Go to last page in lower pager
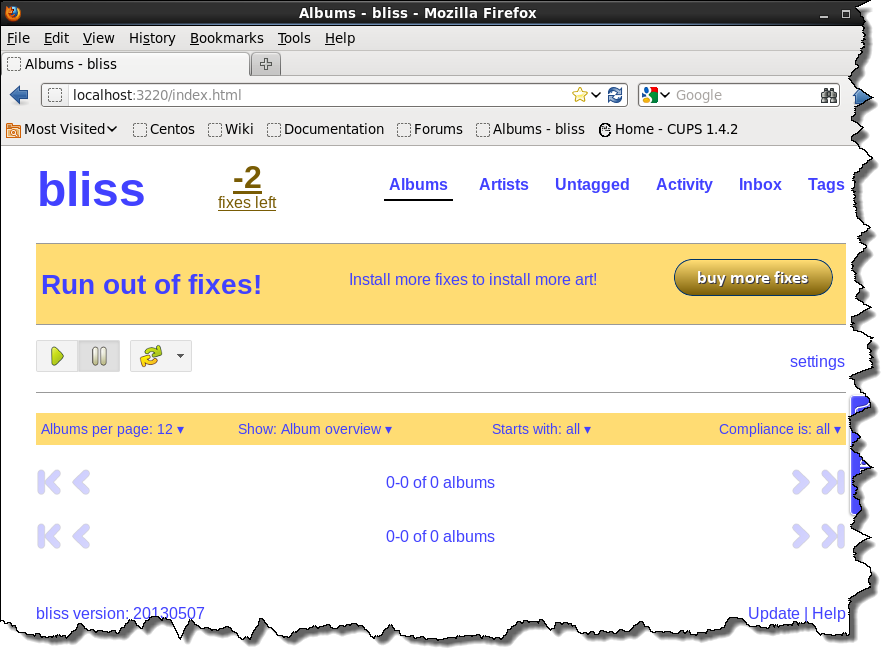 click(x=833, y=536)
